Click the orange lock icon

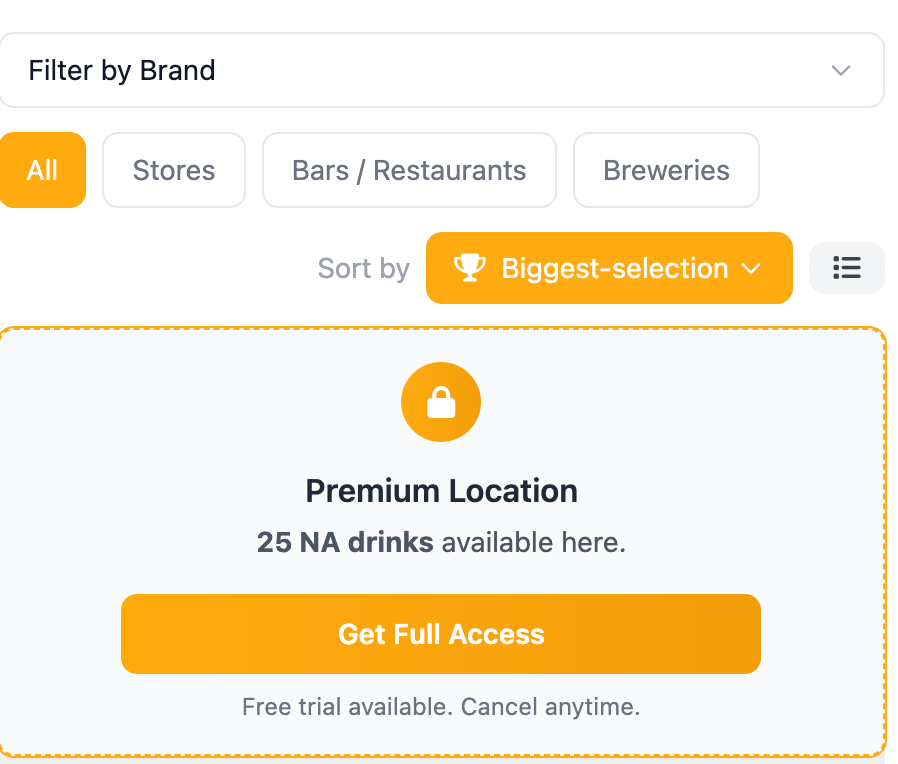pos(441,403)
